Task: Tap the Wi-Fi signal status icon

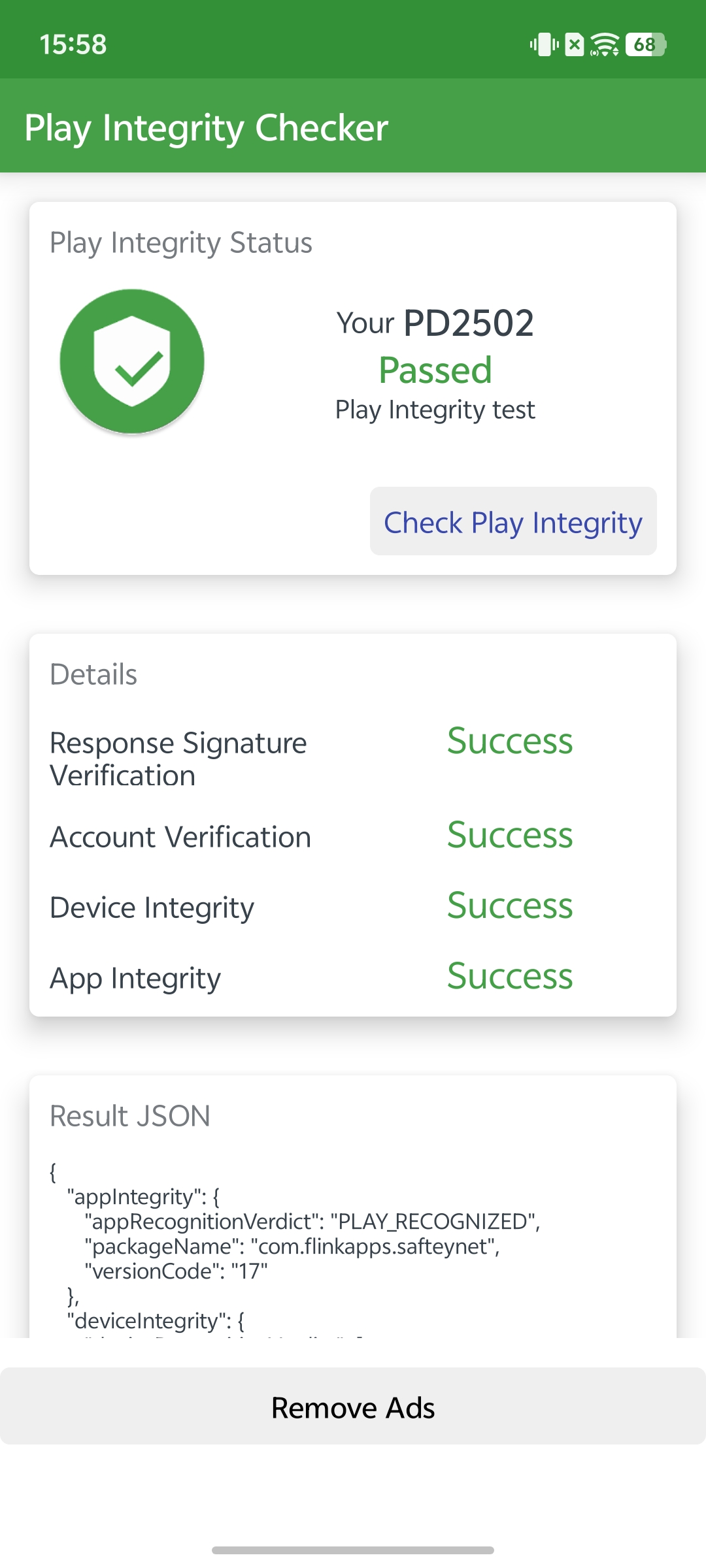Action: coord(605,44)
